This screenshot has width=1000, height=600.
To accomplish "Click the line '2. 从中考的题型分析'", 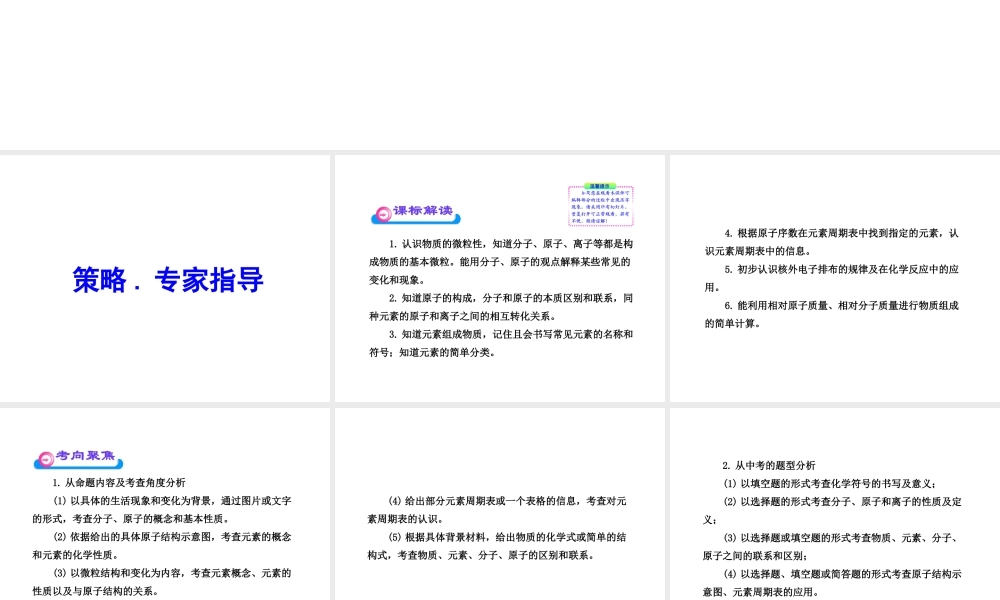I will pos(769,465).
